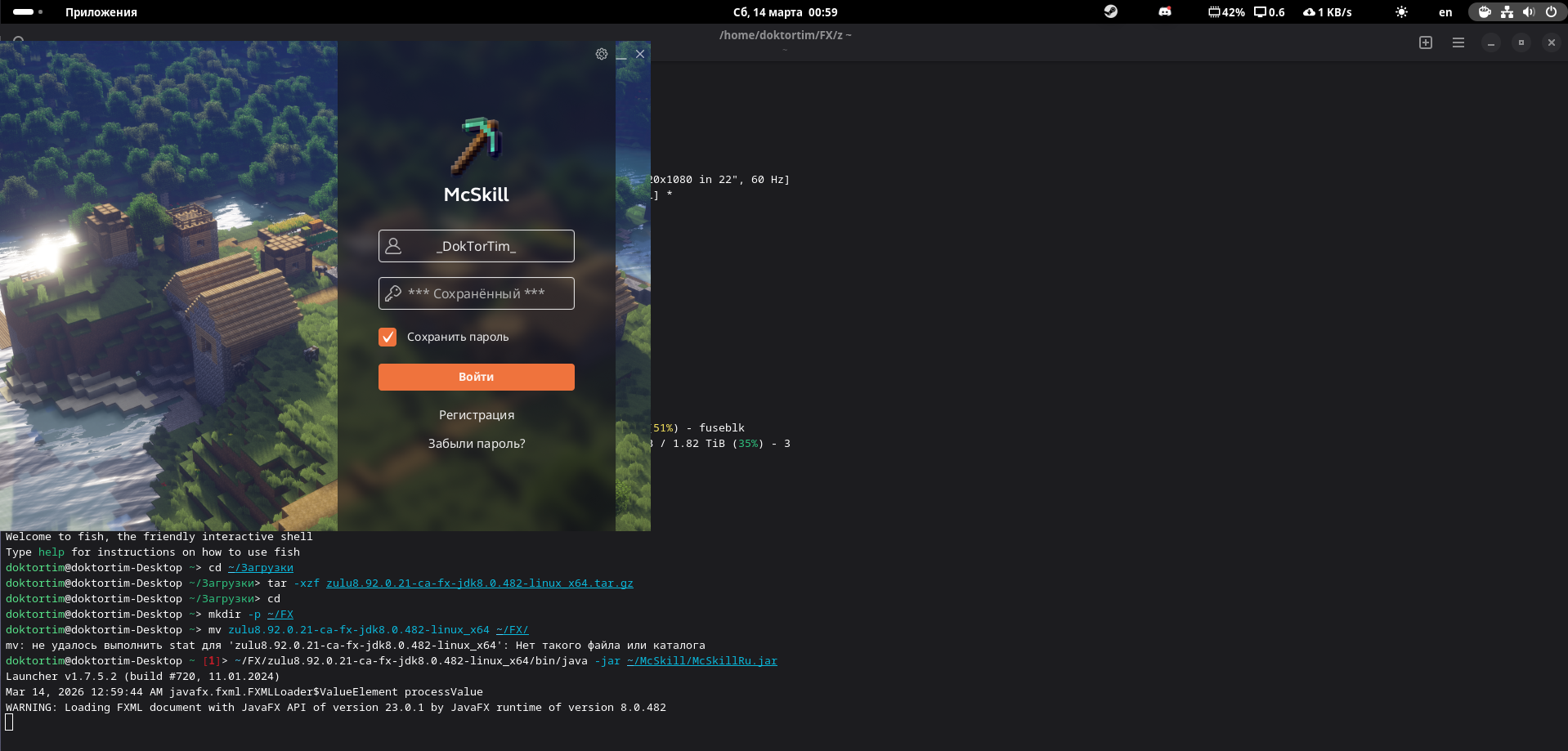This screenshot has width=1568, height=751.
Task: Click the brightness sun icon
Action: 1401,12
